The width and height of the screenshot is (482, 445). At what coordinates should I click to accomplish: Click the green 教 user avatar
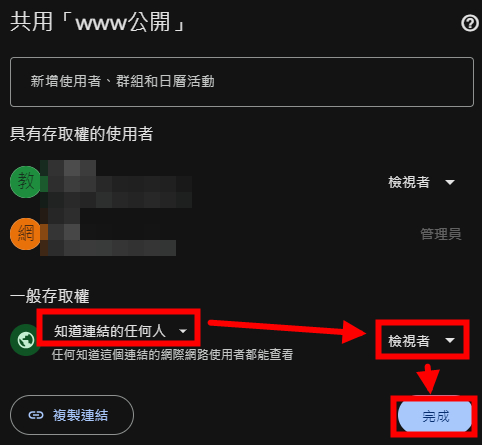tap(26, 182)
